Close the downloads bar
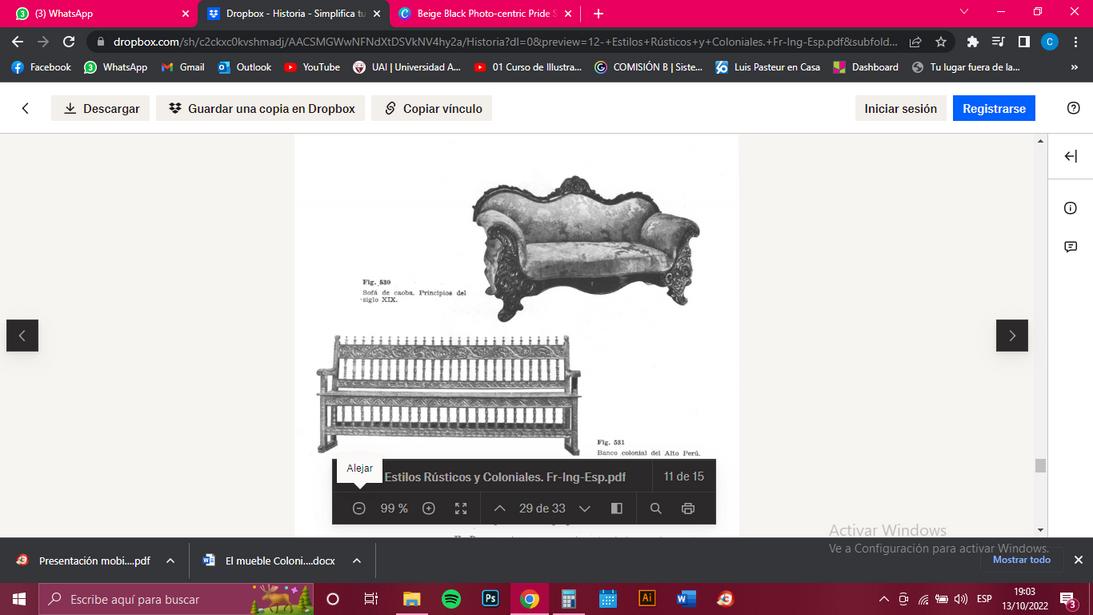The height and width of the screenshot is (615, 1093). tap(1078, 560)
